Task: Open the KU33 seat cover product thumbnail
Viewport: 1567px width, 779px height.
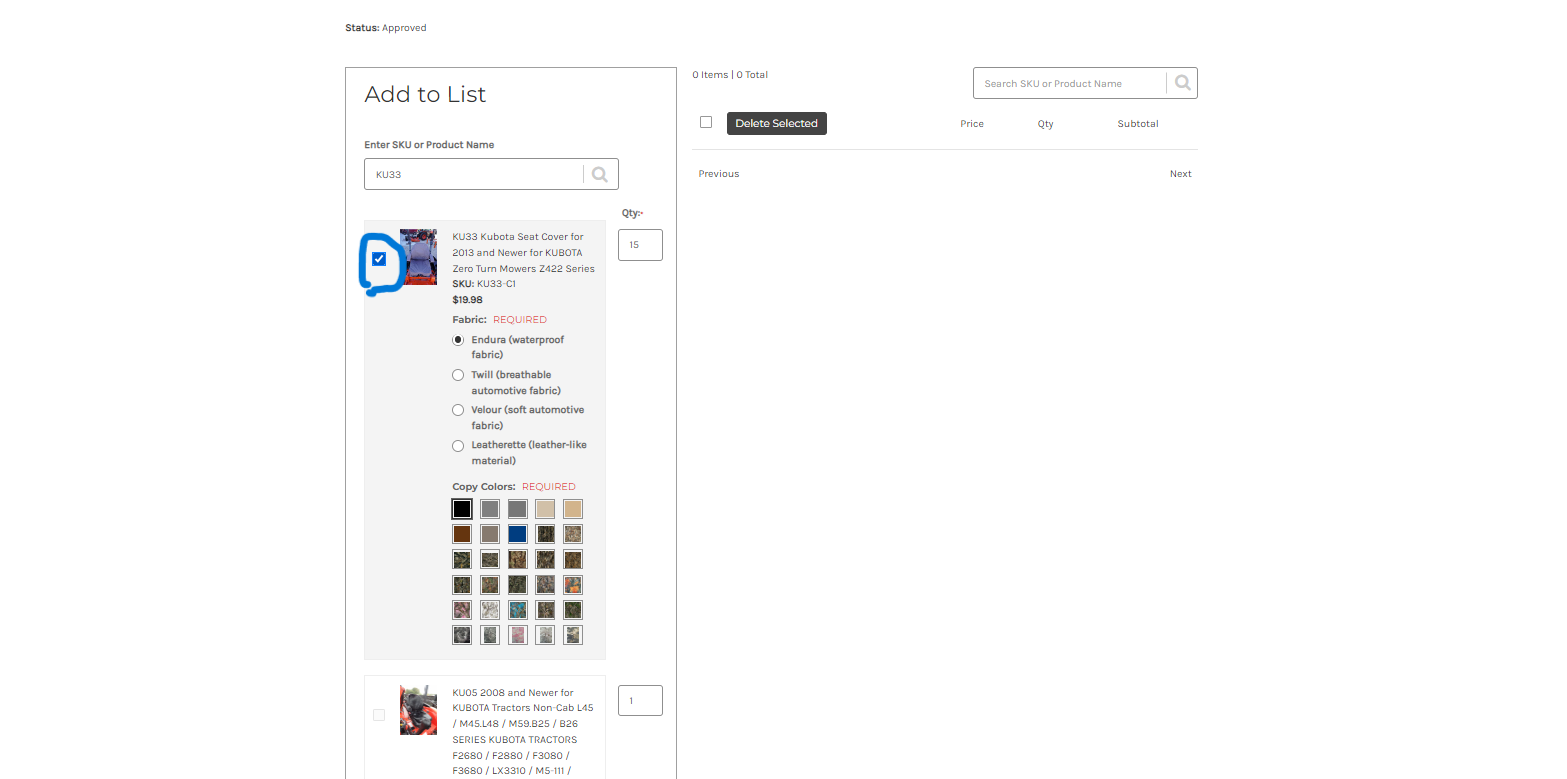Action: (x=418, y=257)
